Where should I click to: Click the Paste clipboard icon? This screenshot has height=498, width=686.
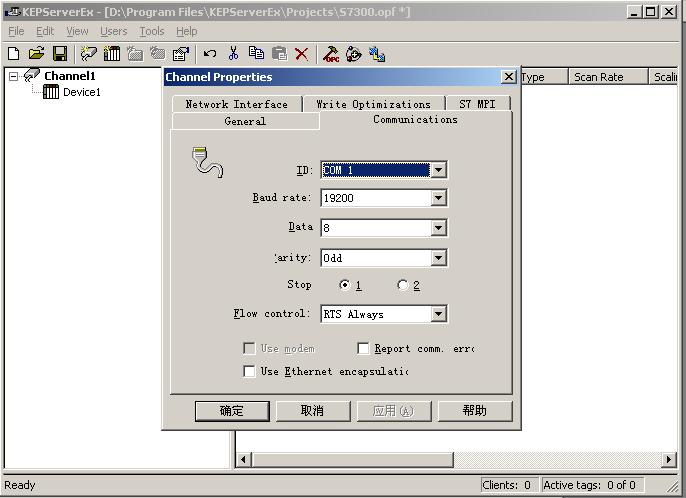point(279,54)
